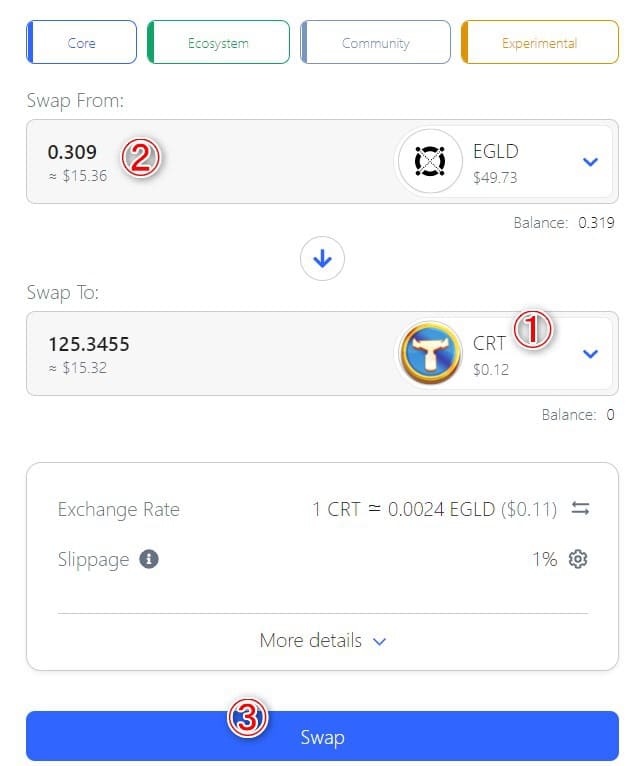Toggle the Community token filter
The height and width of the screenshot is (766, 635).
pyautogui.click(x=375, y=43)
